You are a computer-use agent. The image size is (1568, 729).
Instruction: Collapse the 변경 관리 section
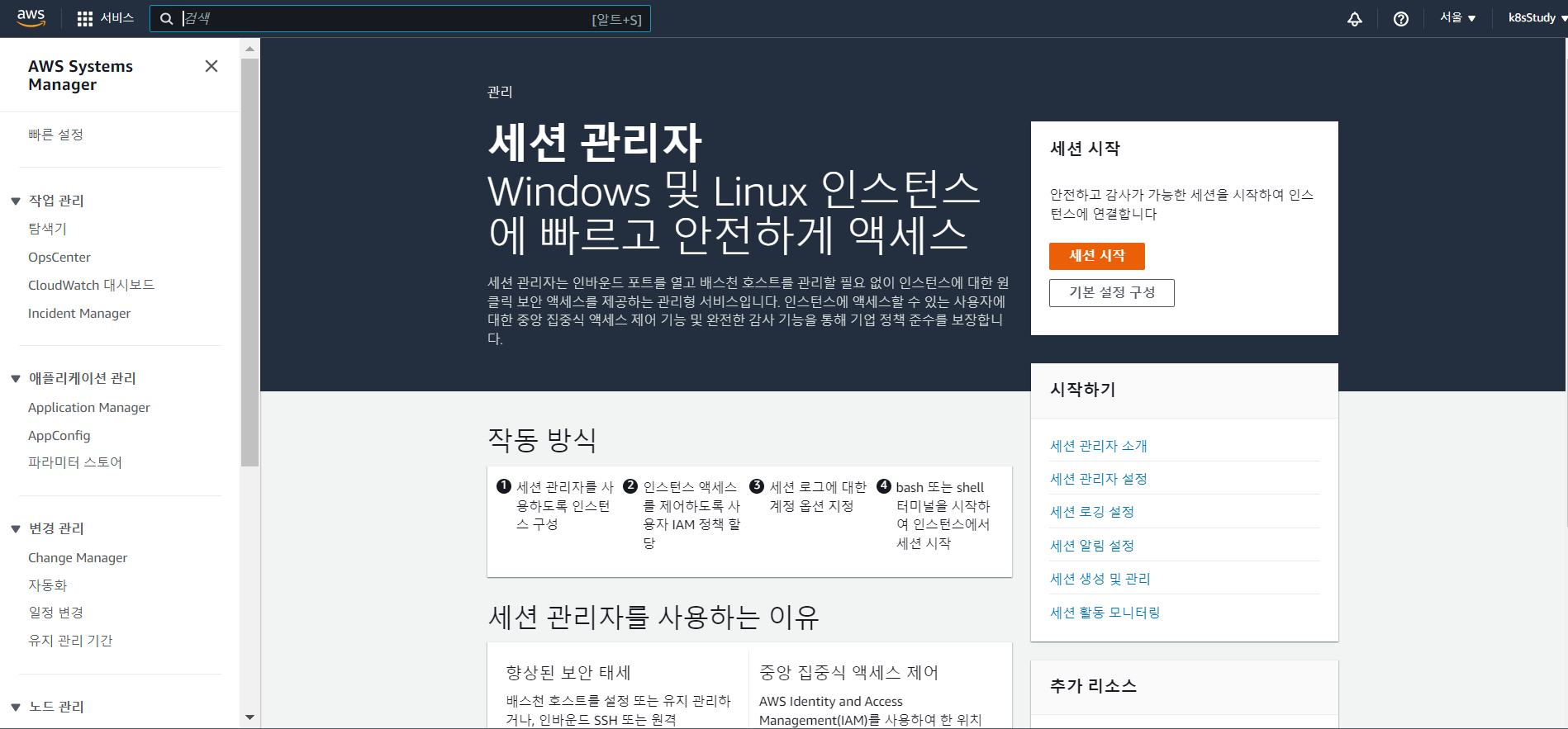tap(16, 528)
